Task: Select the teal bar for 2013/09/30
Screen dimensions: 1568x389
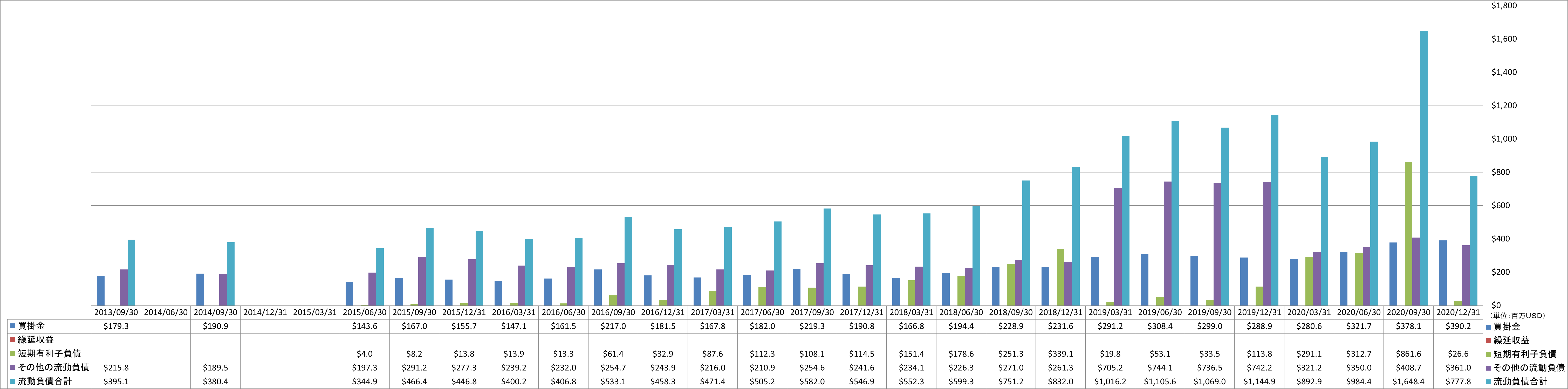Action: point(132,273)
